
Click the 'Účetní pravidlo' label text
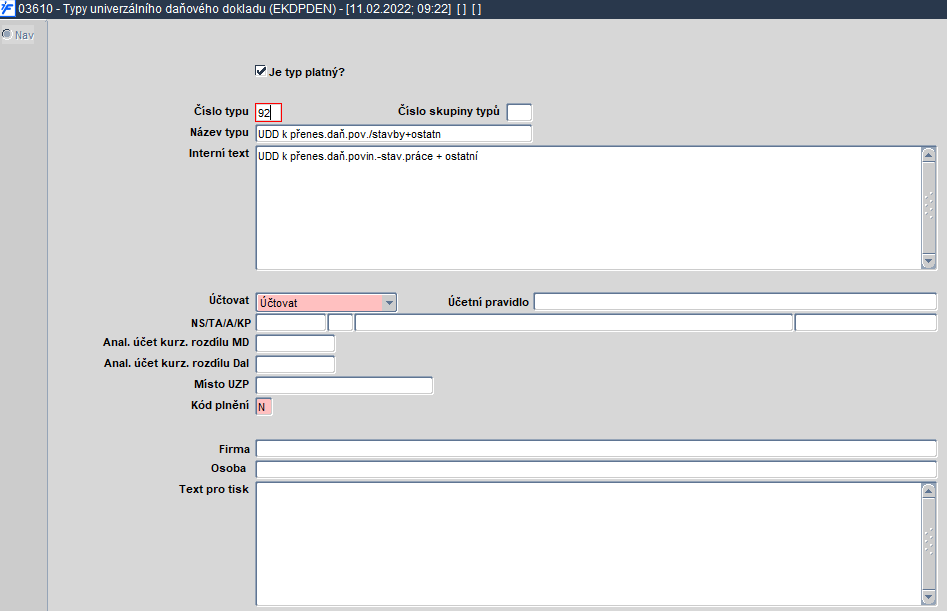pos(488,302)
